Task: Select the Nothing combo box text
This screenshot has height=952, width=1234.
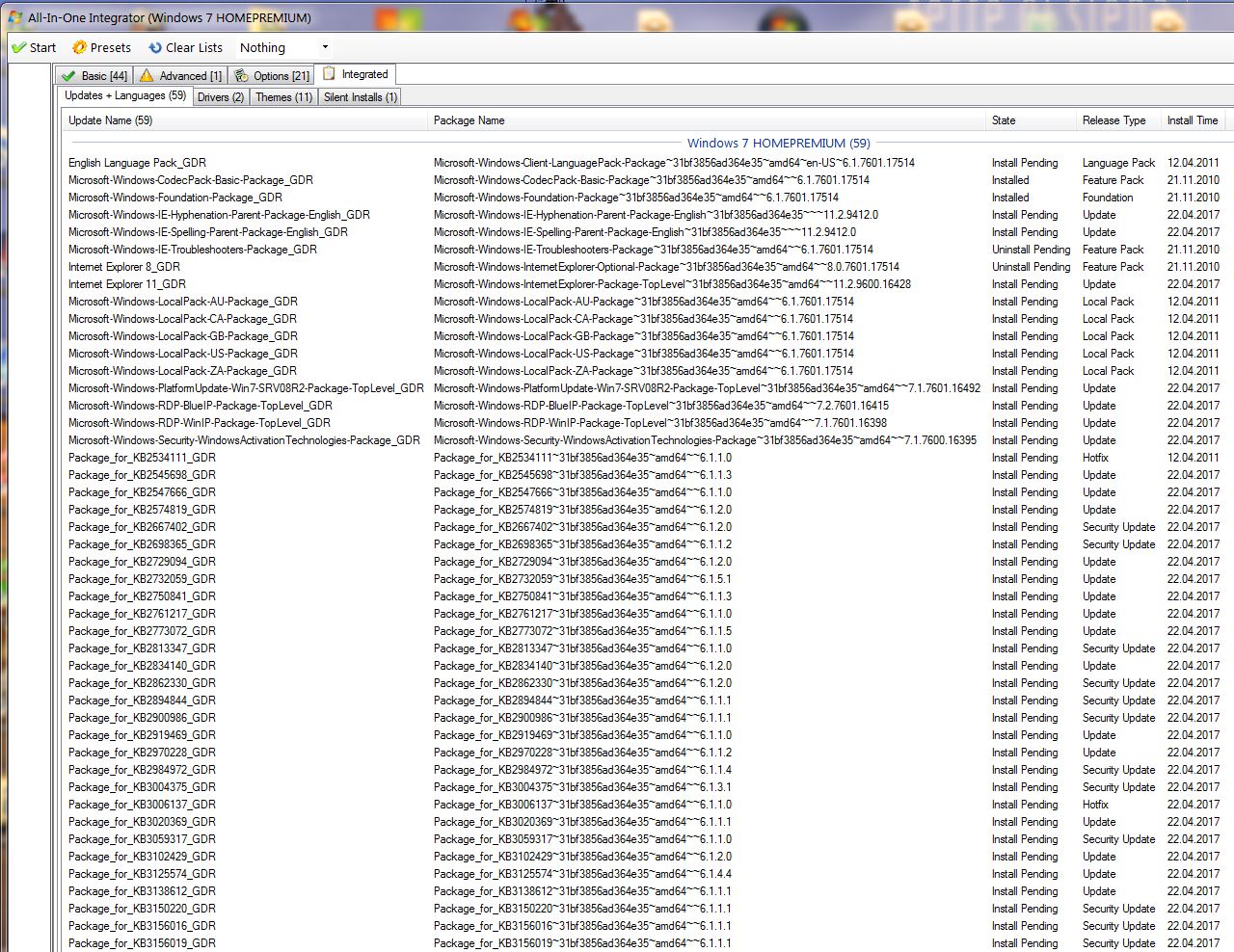Action: pyautogui.click(x=262, y=47)
